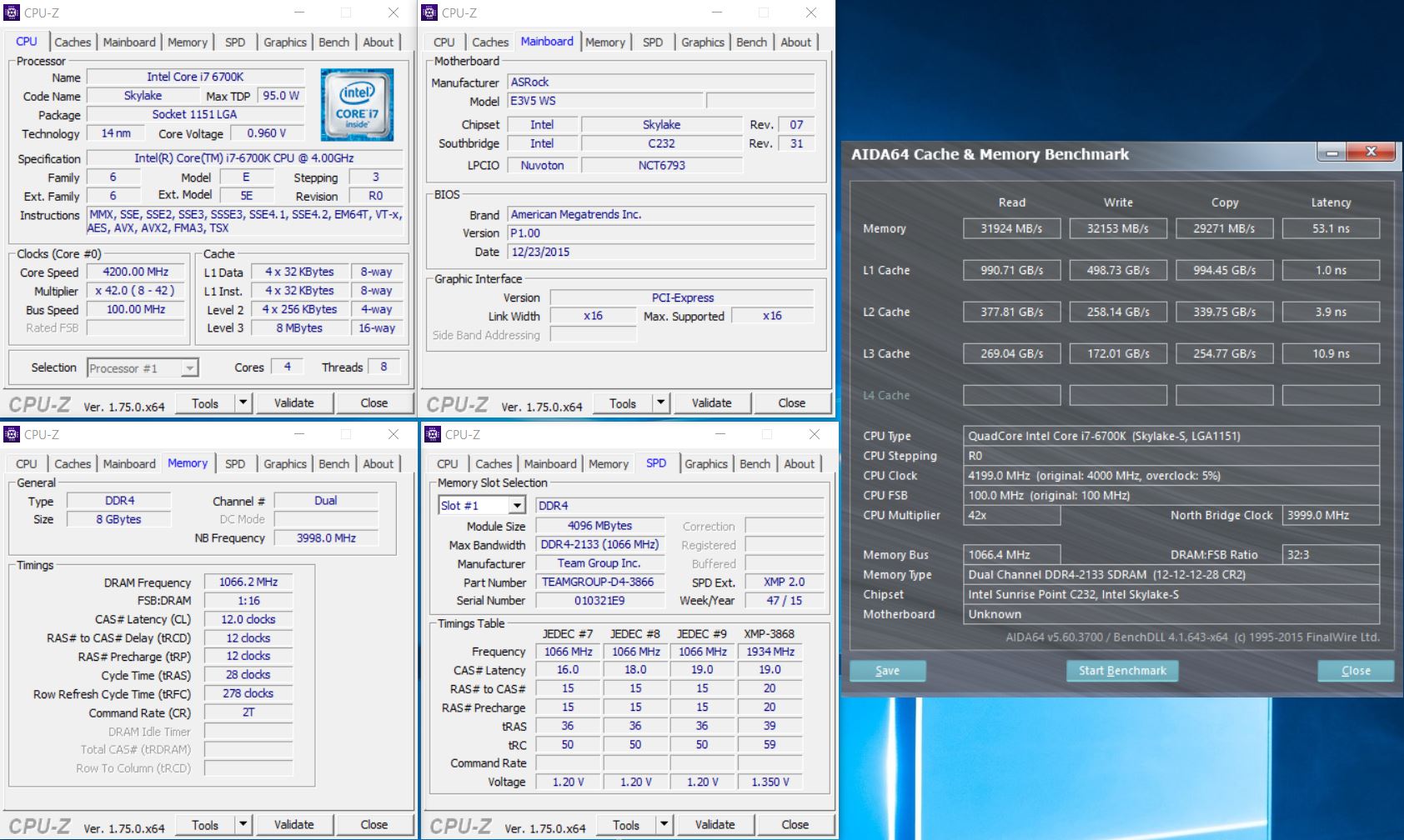Open the Bench tab in the Memory timings window

coord(333,464)
